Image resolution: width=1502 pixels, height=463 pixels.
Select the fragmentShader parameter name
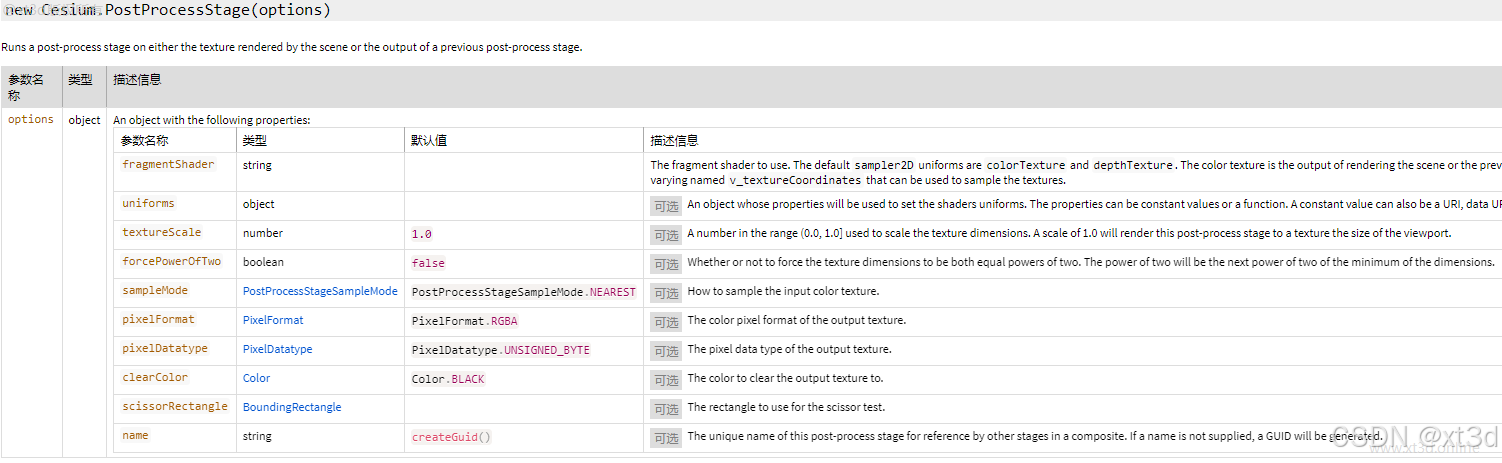click(168, 165)
